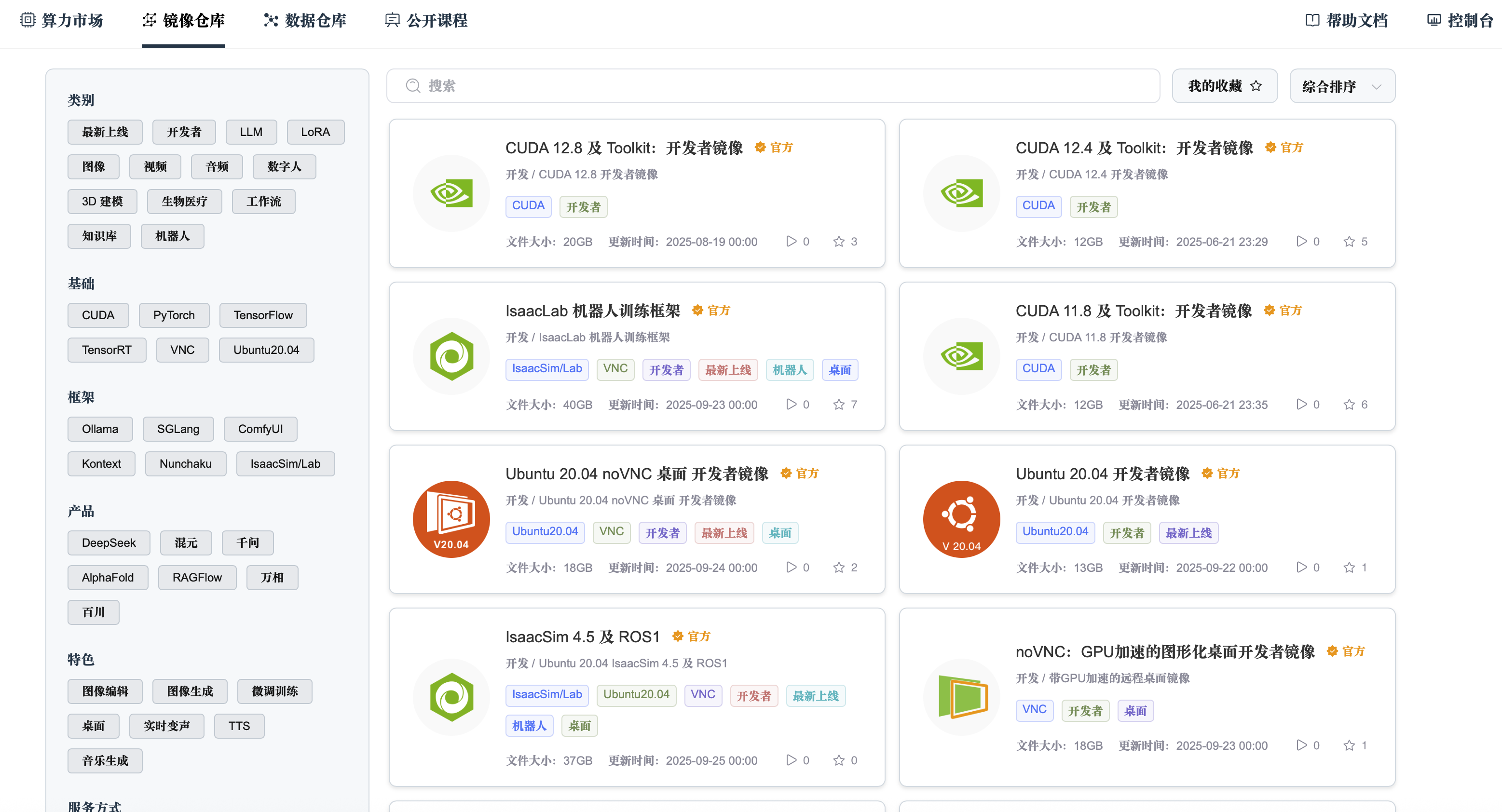Filter by PyTorch base tag
Screen dimensions: 1502x812
coord(174,315)
